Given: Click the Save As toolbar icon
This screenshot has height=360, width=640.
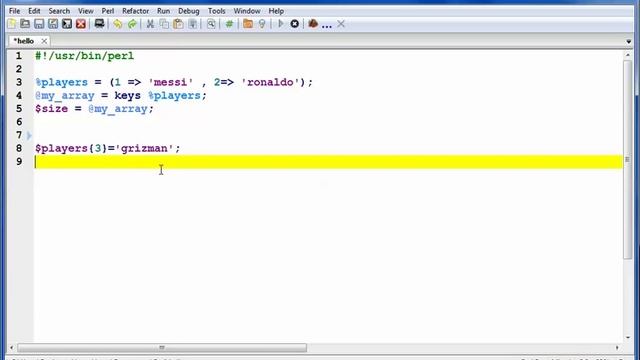Looking at the screenshot, I should click(x=53, y=24).
